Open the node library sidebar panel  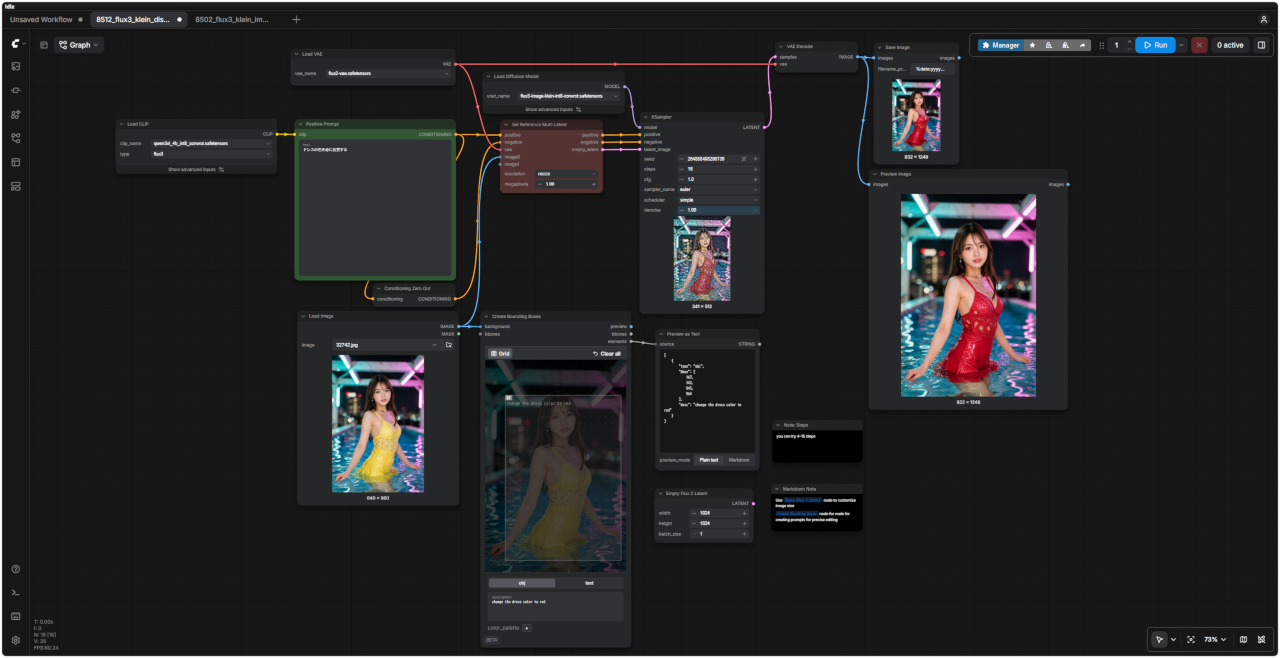(x=16, y=90)
